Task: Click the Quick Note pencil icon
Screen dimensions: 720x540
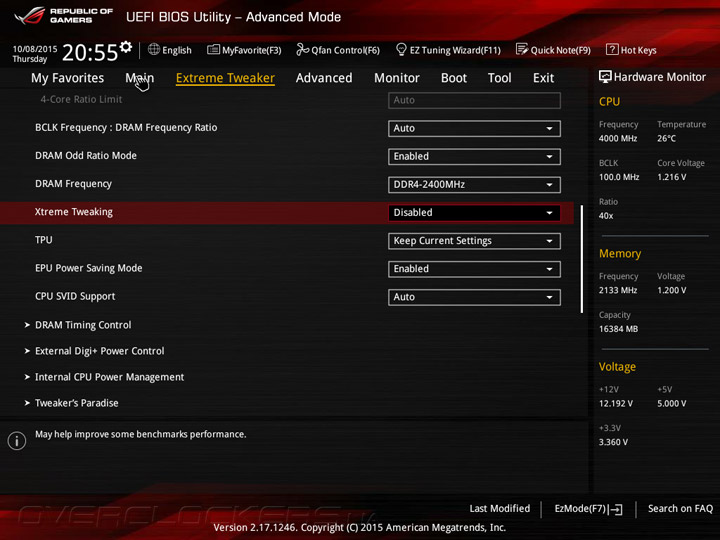Action: tap(522, 49)
